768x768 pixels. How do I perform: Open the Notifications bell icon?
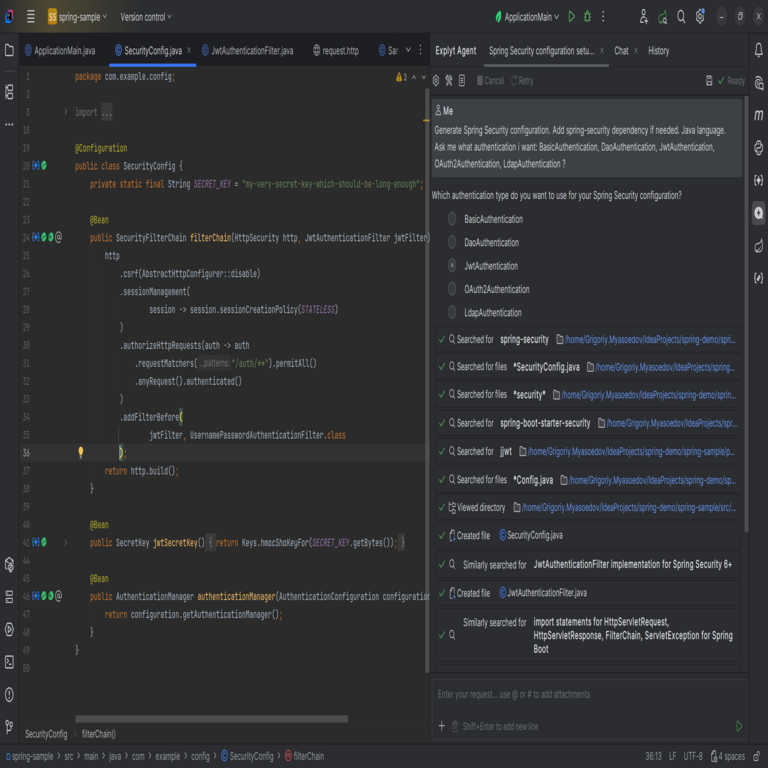pyautogui.click(x=758, y=50)
